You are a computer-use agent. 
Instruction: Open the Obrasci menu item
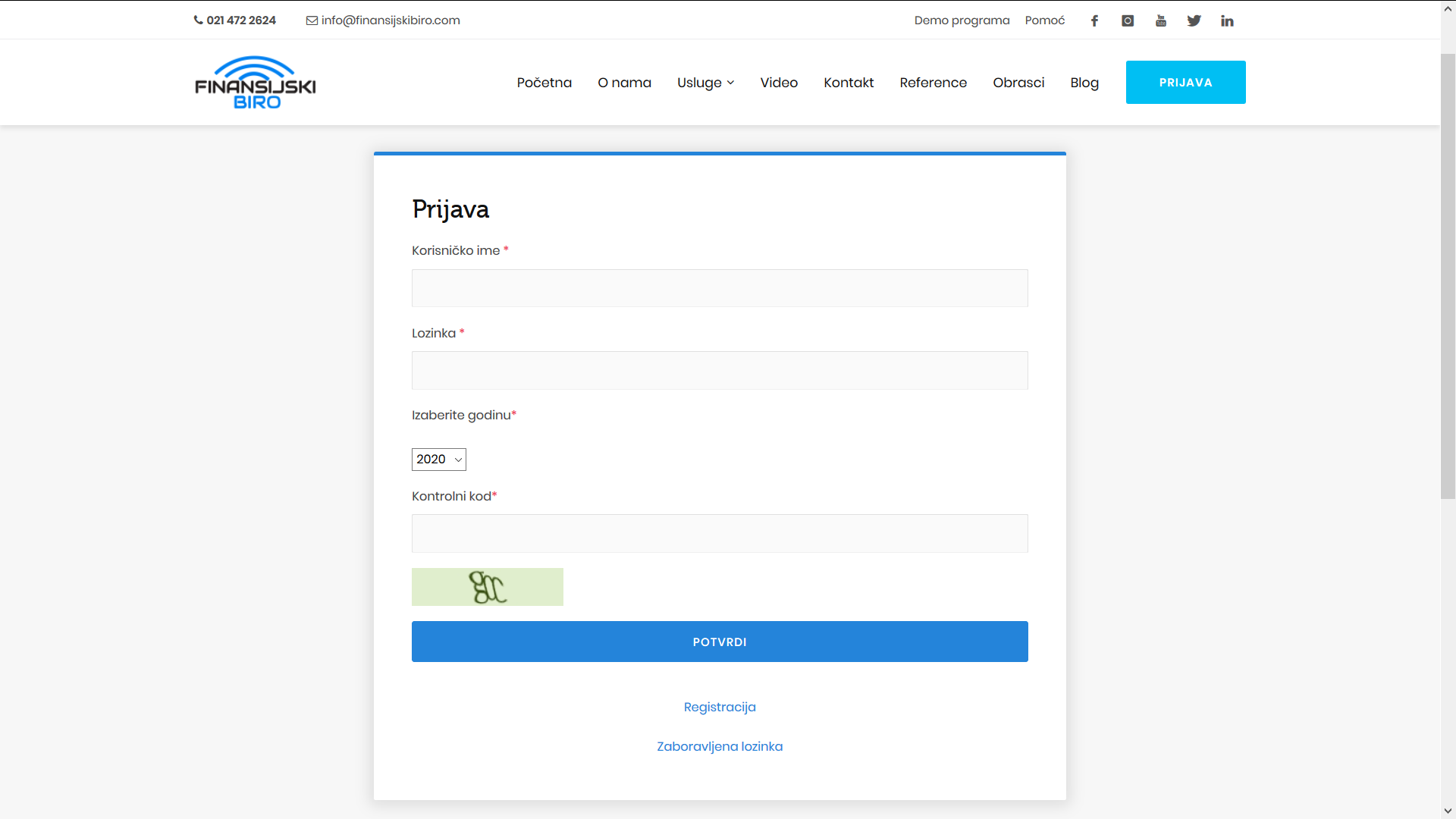click(1018, 83)
